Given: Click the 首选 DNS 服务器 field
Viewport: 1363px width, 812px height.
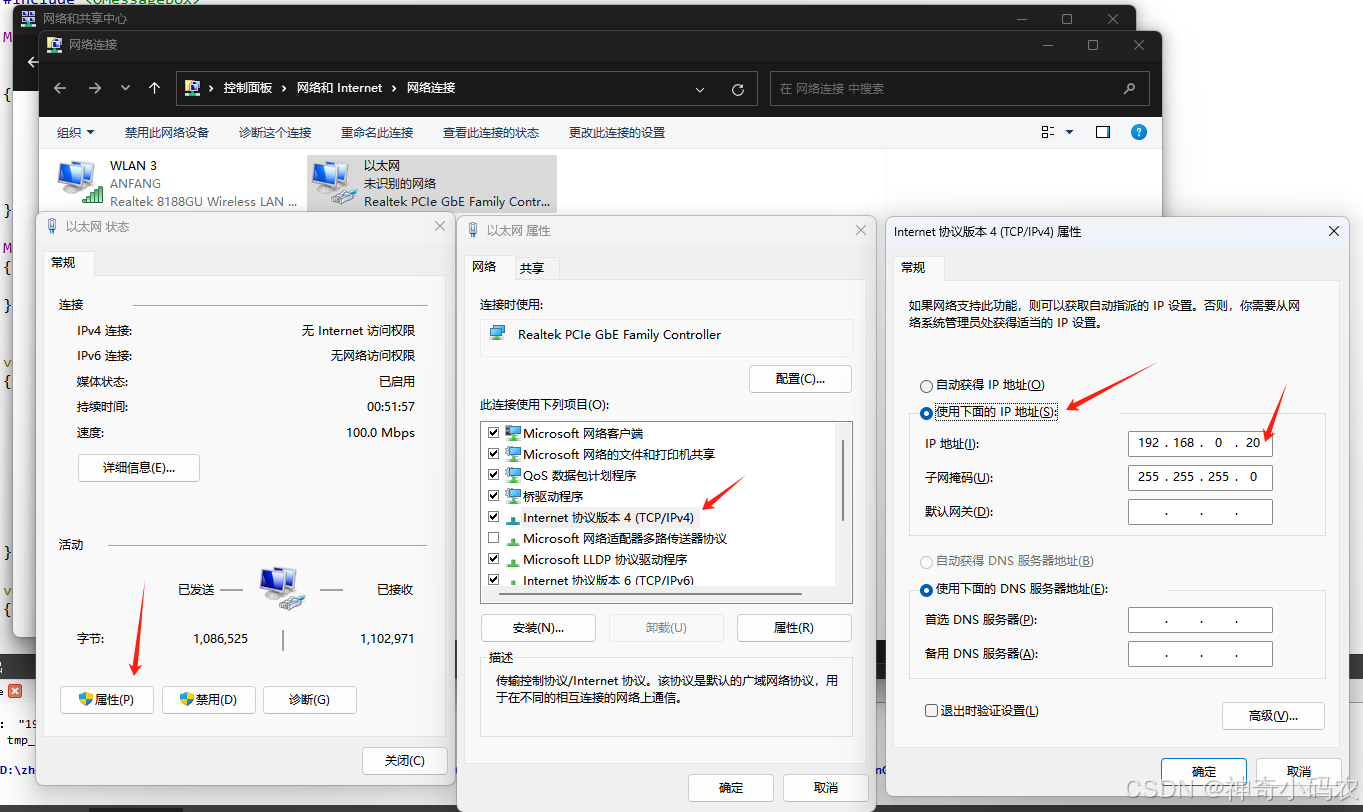Looking at the screenshot, I should 1200,619.
